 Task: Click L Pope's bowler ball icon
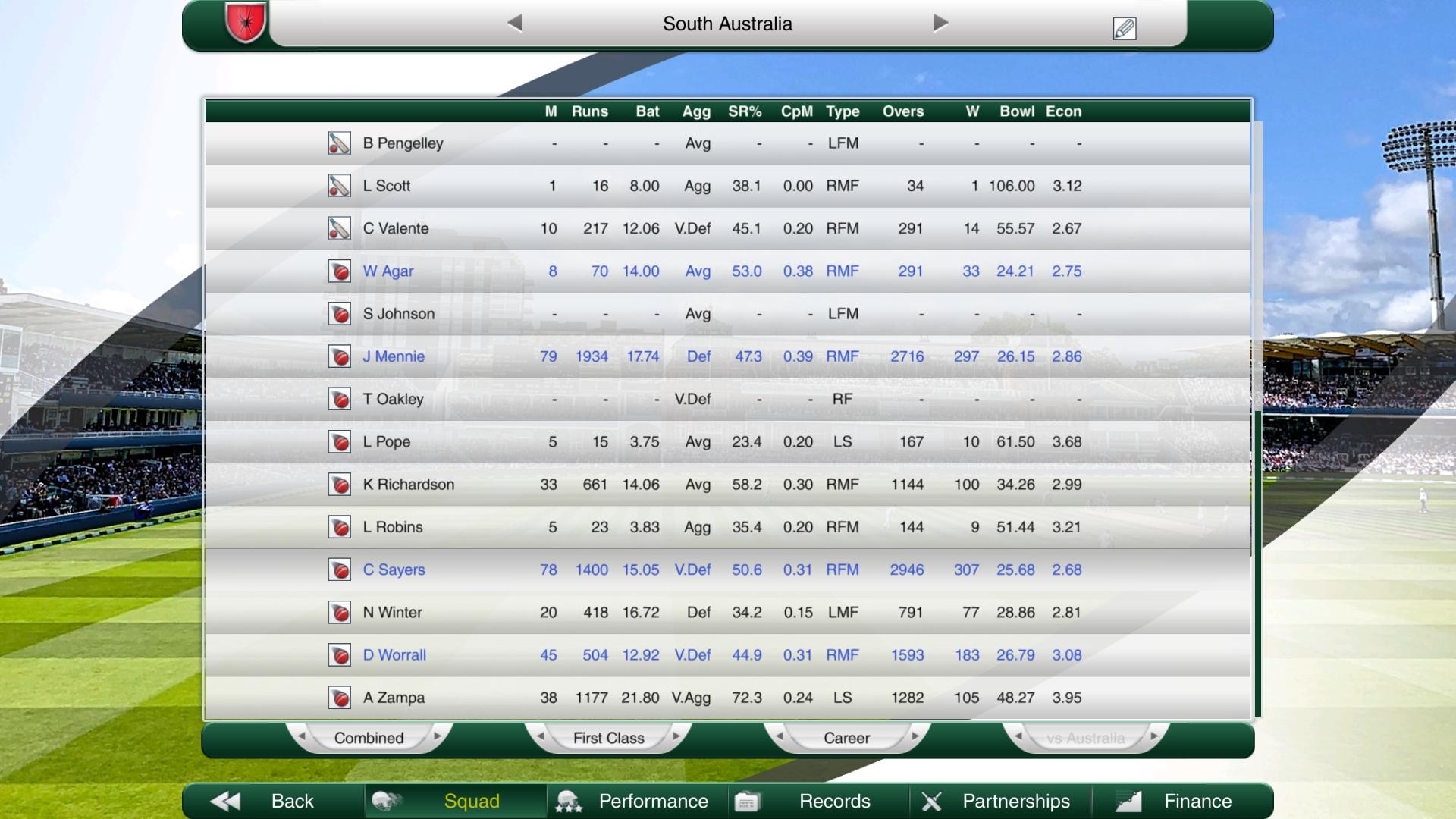coord(339,442)
